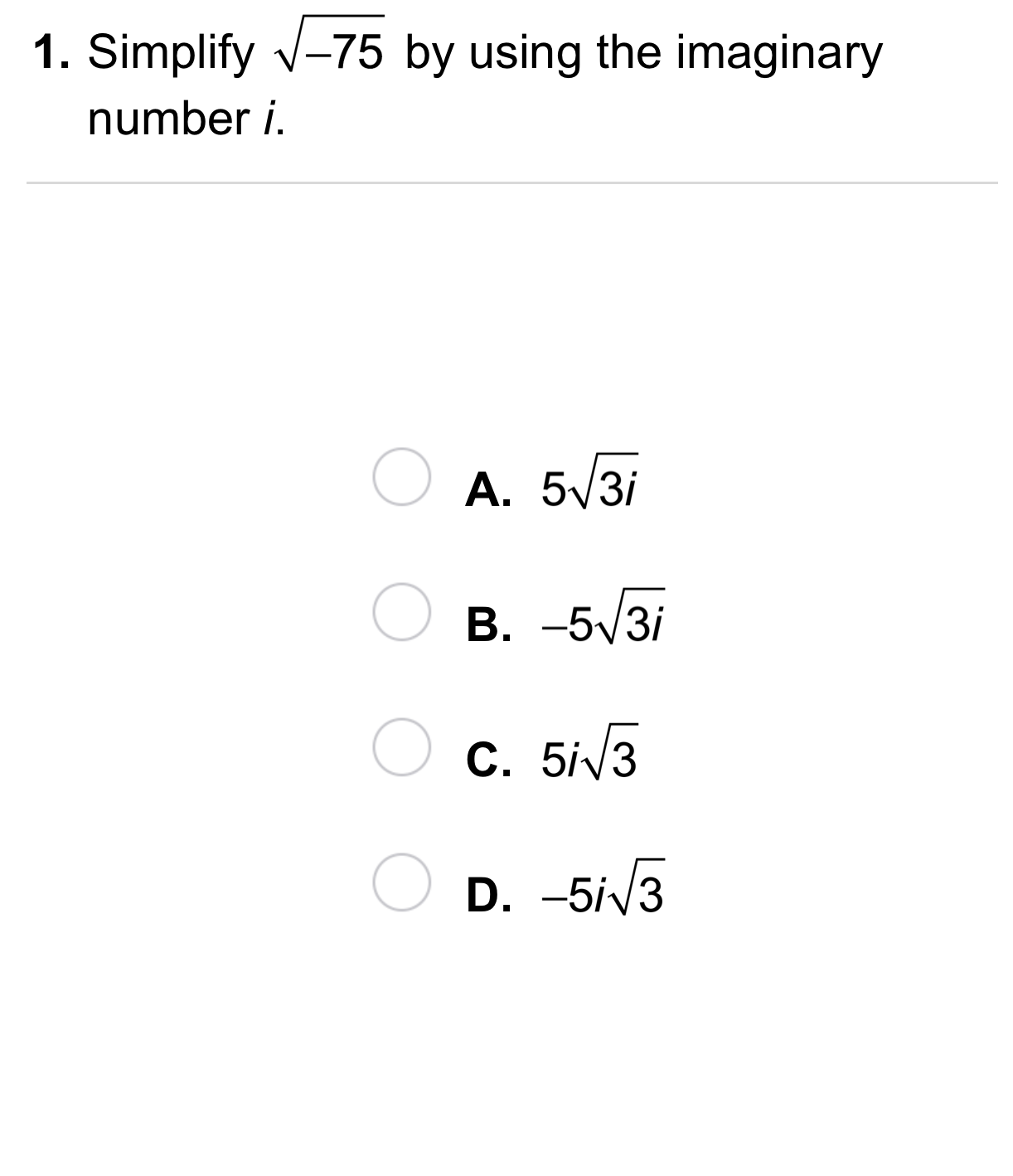The height and width of the screenshot is (1176, 1013).
Task: Click the horizontal divider below the question
Action: [x=511, y=182]
